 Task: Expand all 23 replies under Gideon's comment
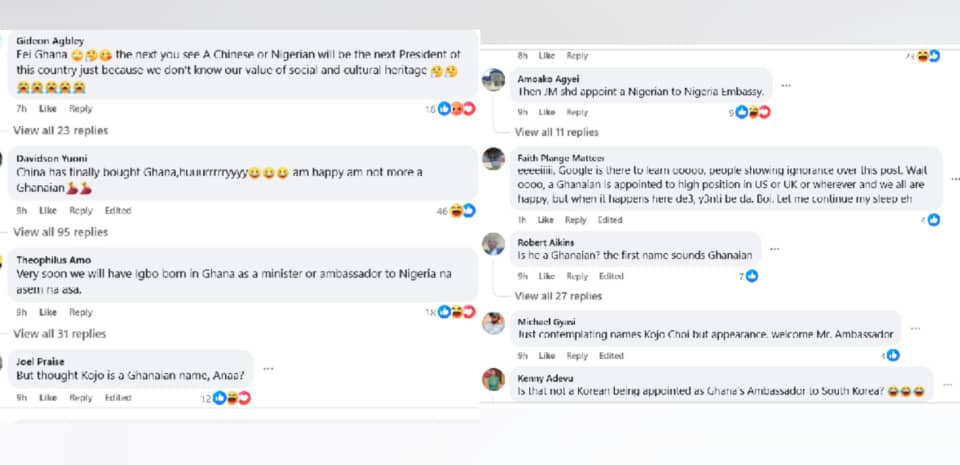[60, 130]
